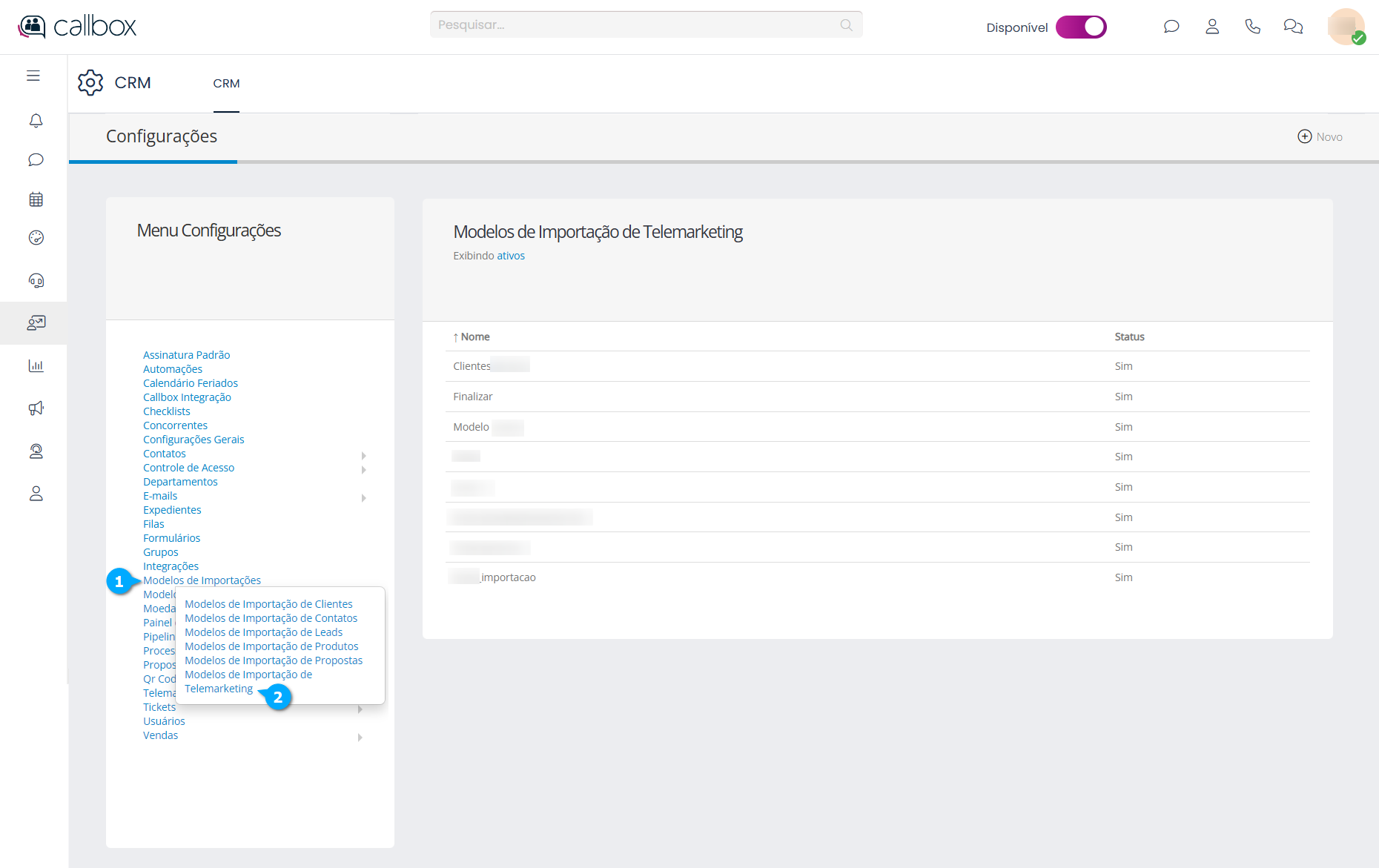The width and height of the screenshot is (1379, 868).
Task: Expand the E-mails submenu arrow
Action: click(x=363, y=497)
